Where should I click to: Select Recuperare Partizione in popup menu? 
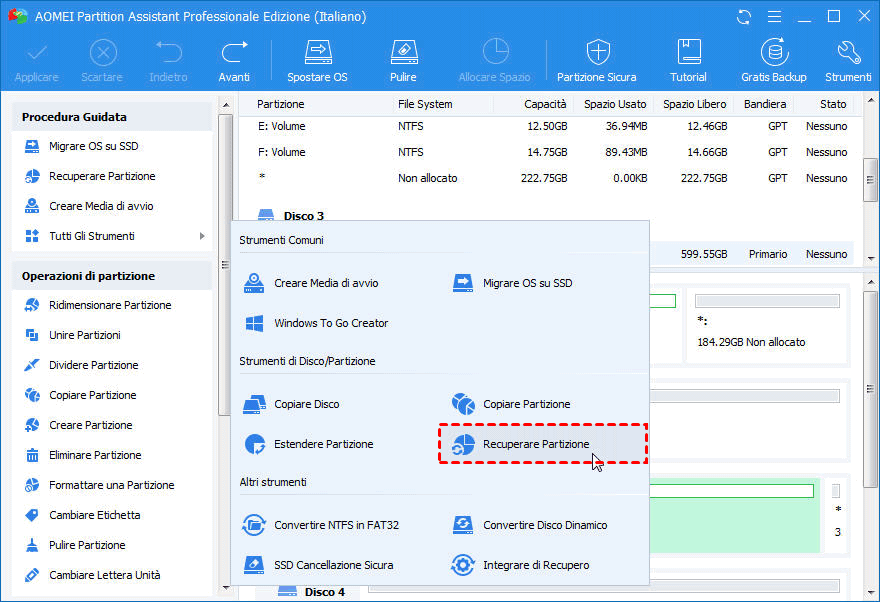click(x=536, y=444)
